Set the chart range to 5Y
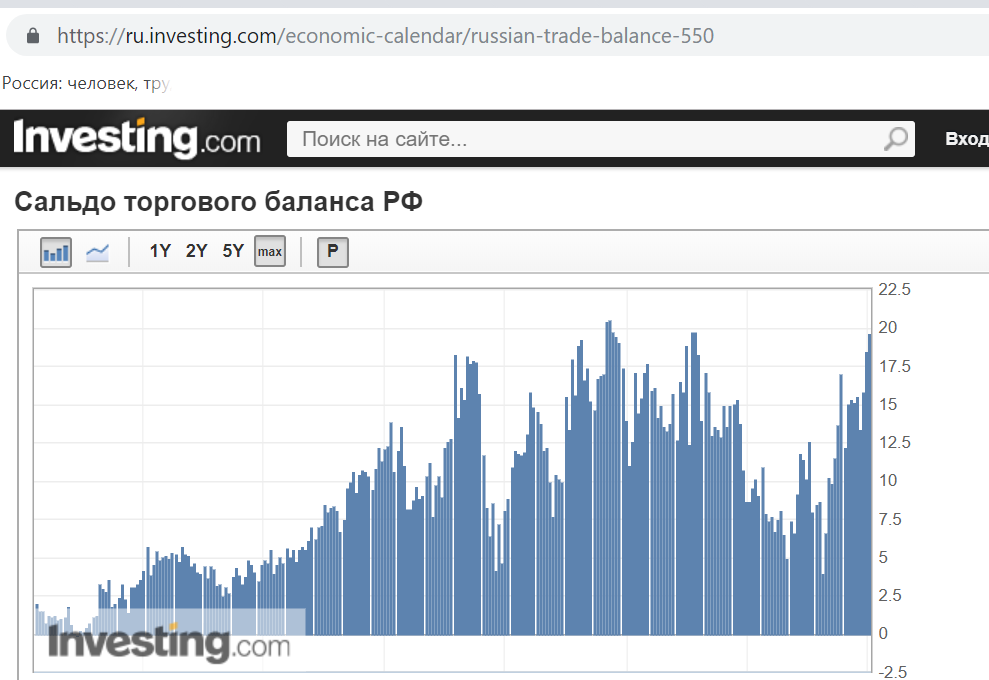 [x=233, y=252]
